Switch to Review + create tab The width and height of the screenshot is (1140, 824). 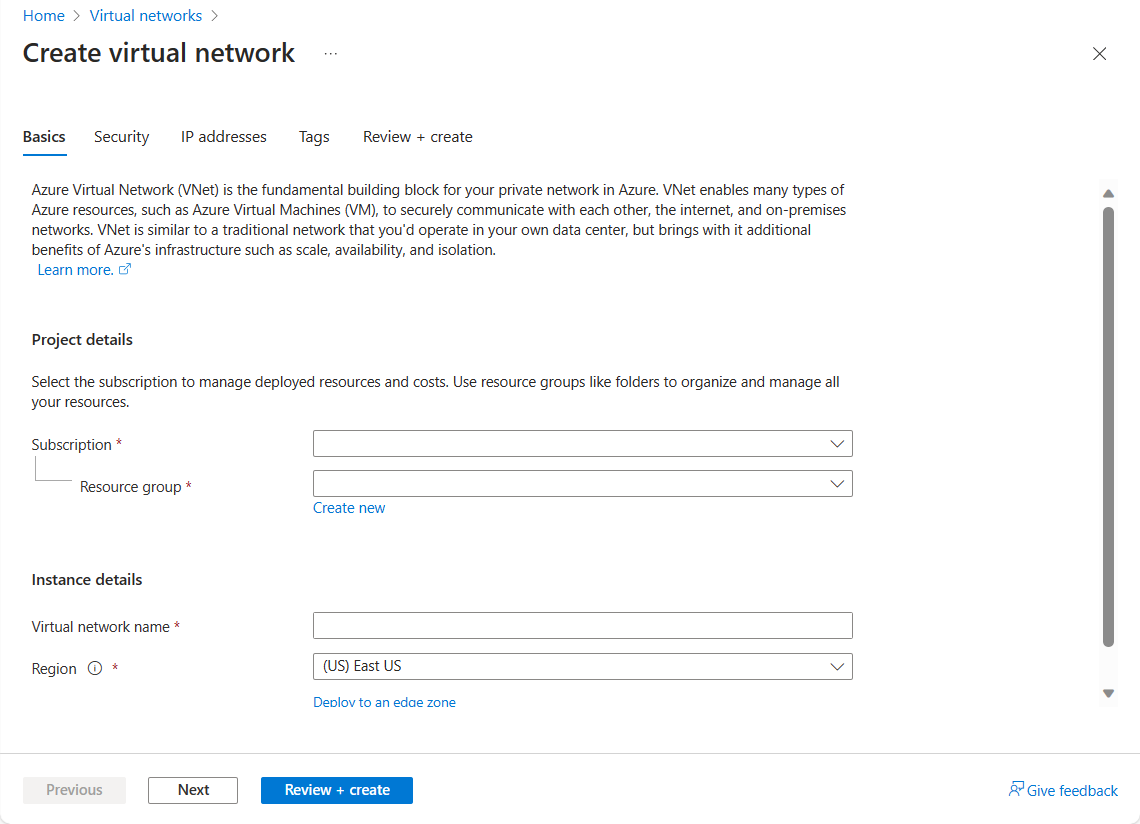click(417, 137)
